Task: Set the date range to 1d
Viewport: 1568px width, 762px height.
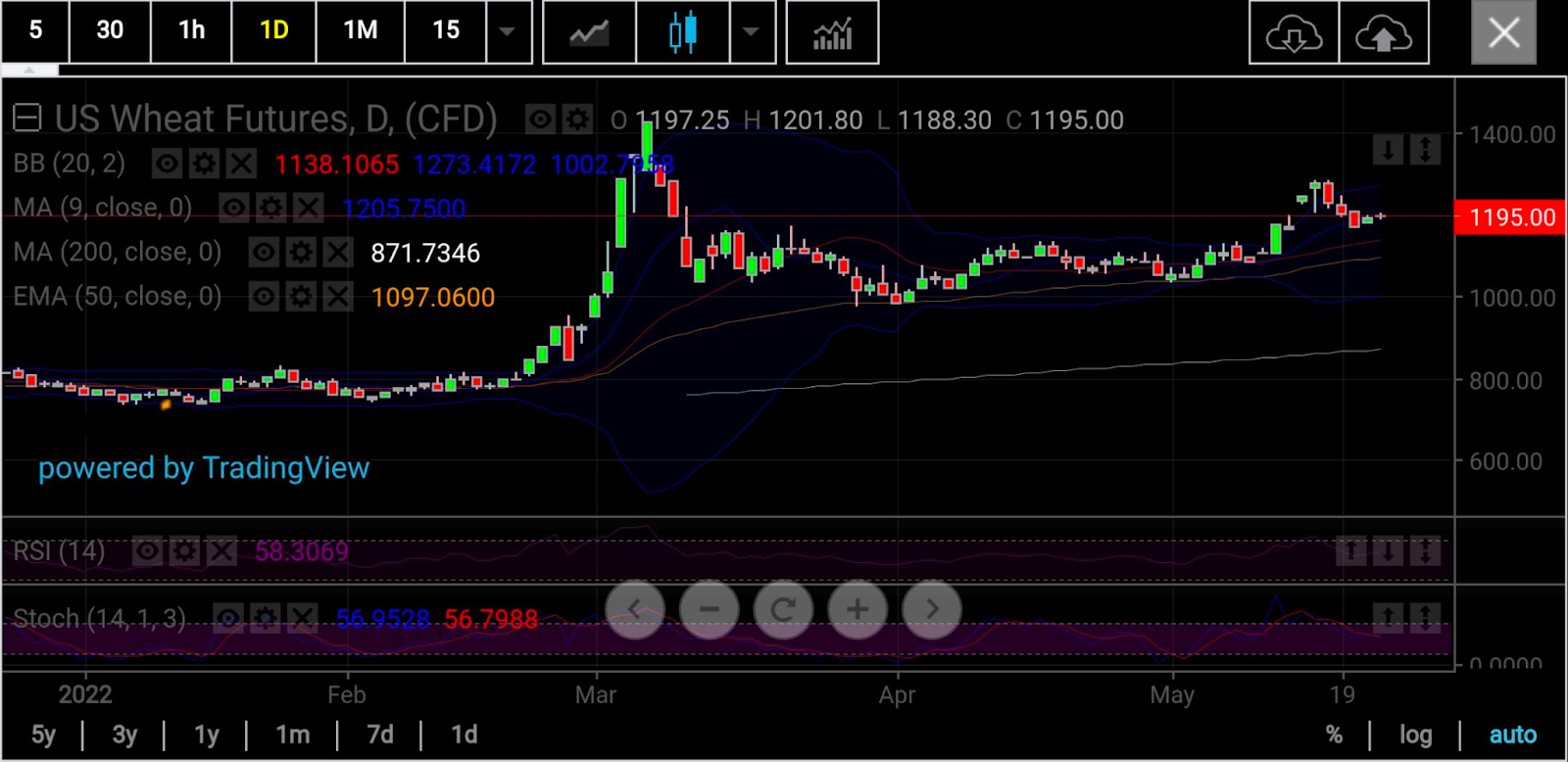Action: click(465, 735)
